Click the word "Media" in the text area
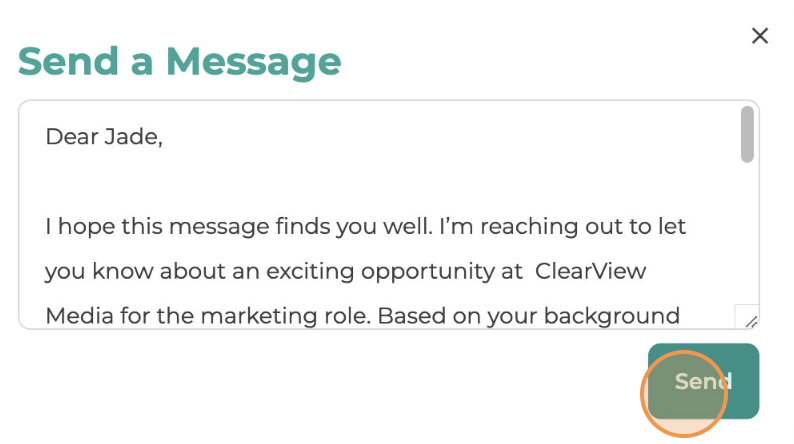Viewport: 794px width, 444px height. (x=80, y=317)
